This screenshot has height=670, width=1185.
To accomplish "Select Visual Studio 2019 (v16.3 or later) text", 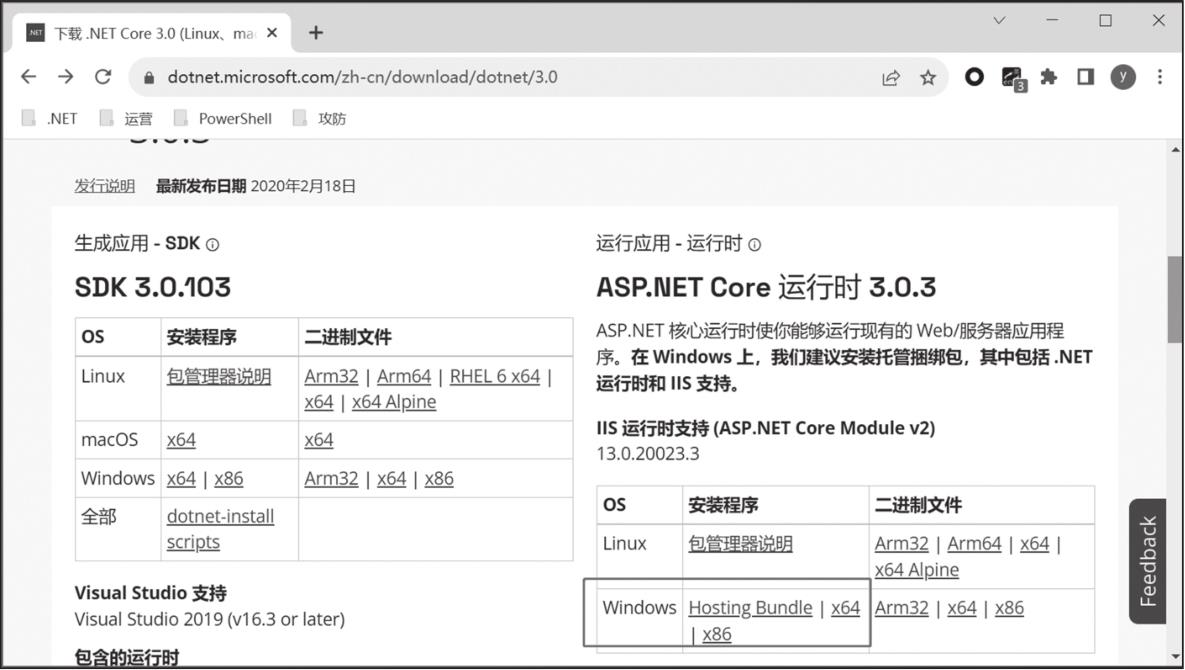I will 209,619.
